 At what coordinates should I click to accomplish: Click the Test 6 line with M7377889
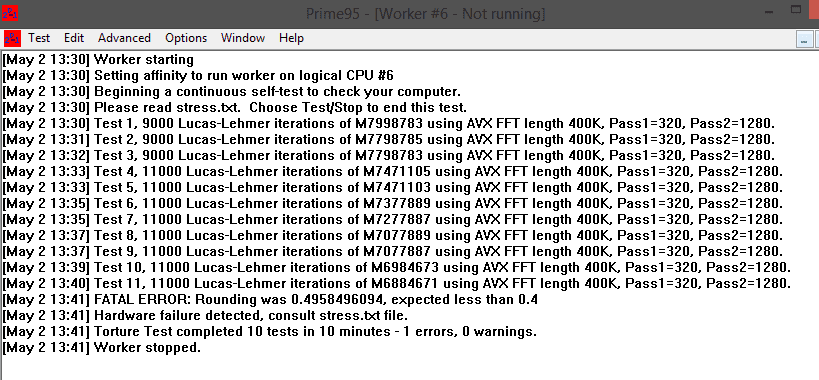(393, 204)
